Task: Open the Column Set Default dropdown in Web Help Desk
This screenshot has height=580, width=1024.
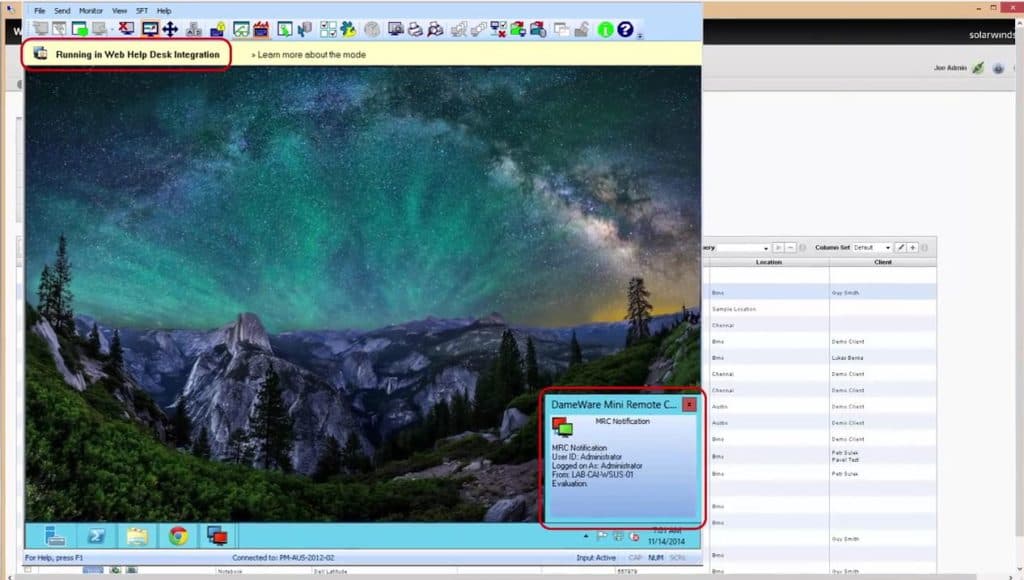Action: click(872, 248)
